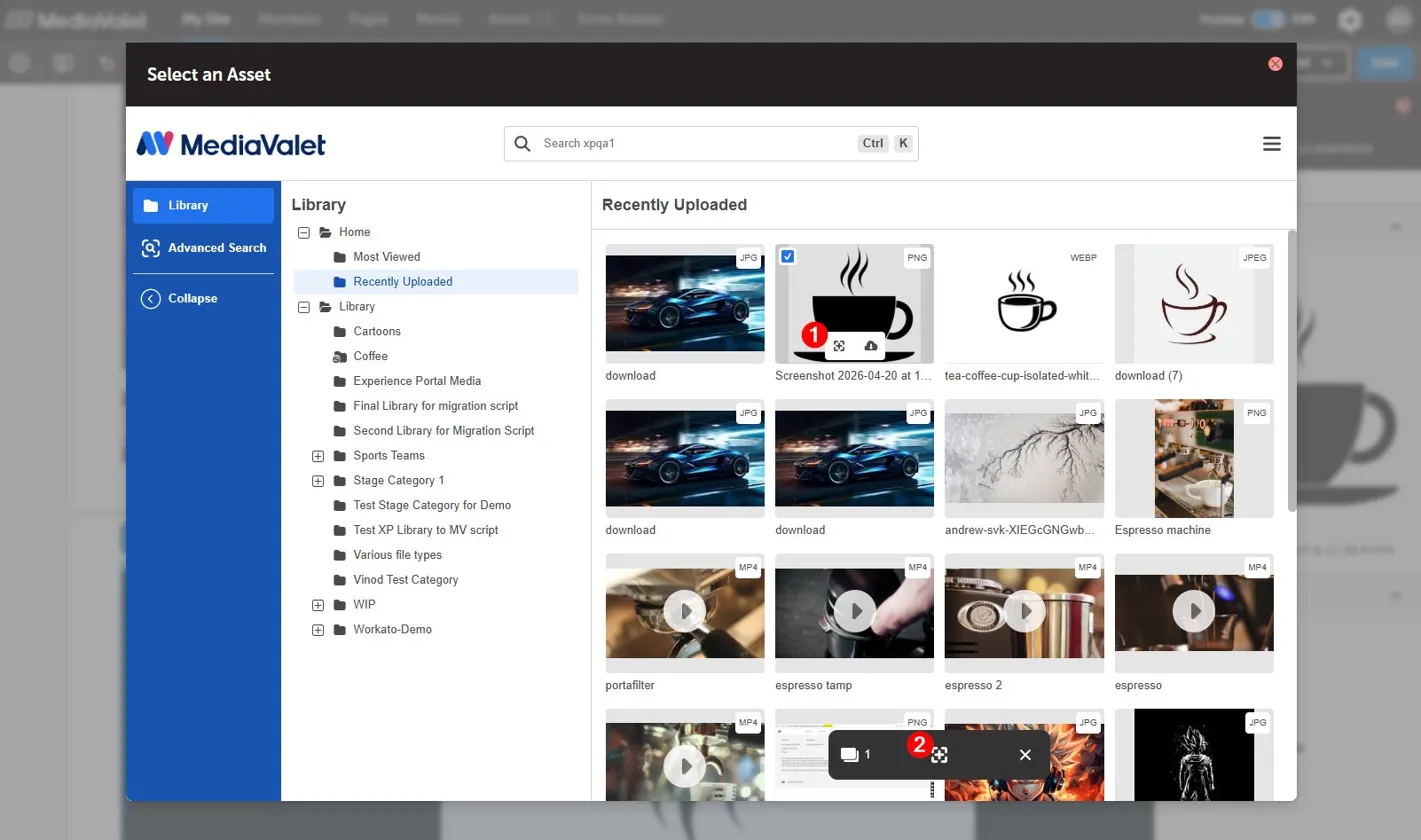This screenshot has height=840, width=1421.
Task: Select the black silhouette character JPG thumbnail
Action: tap(1194, 754)
